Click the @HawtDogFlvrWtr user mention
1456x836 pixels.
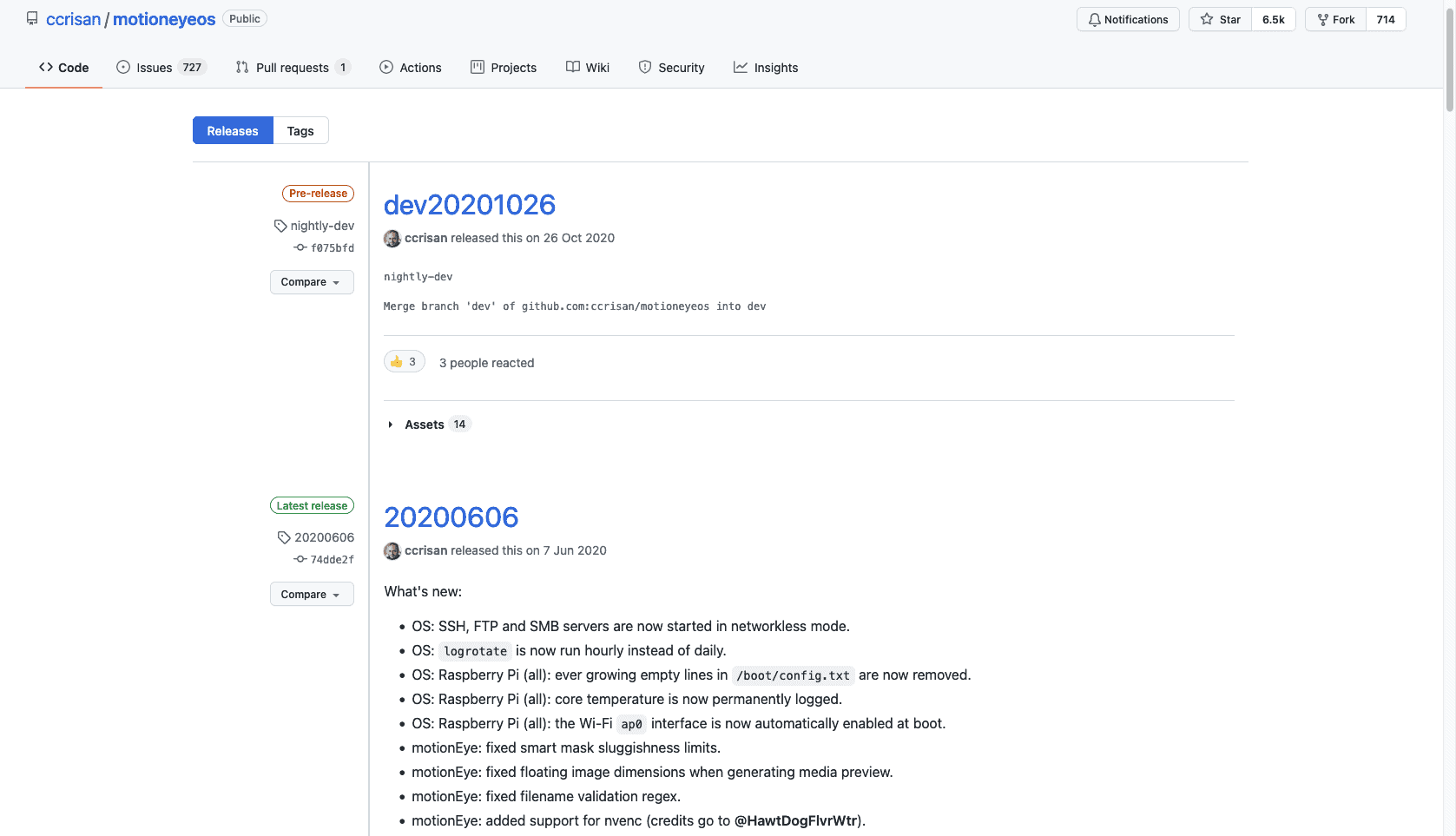(796, 820)
